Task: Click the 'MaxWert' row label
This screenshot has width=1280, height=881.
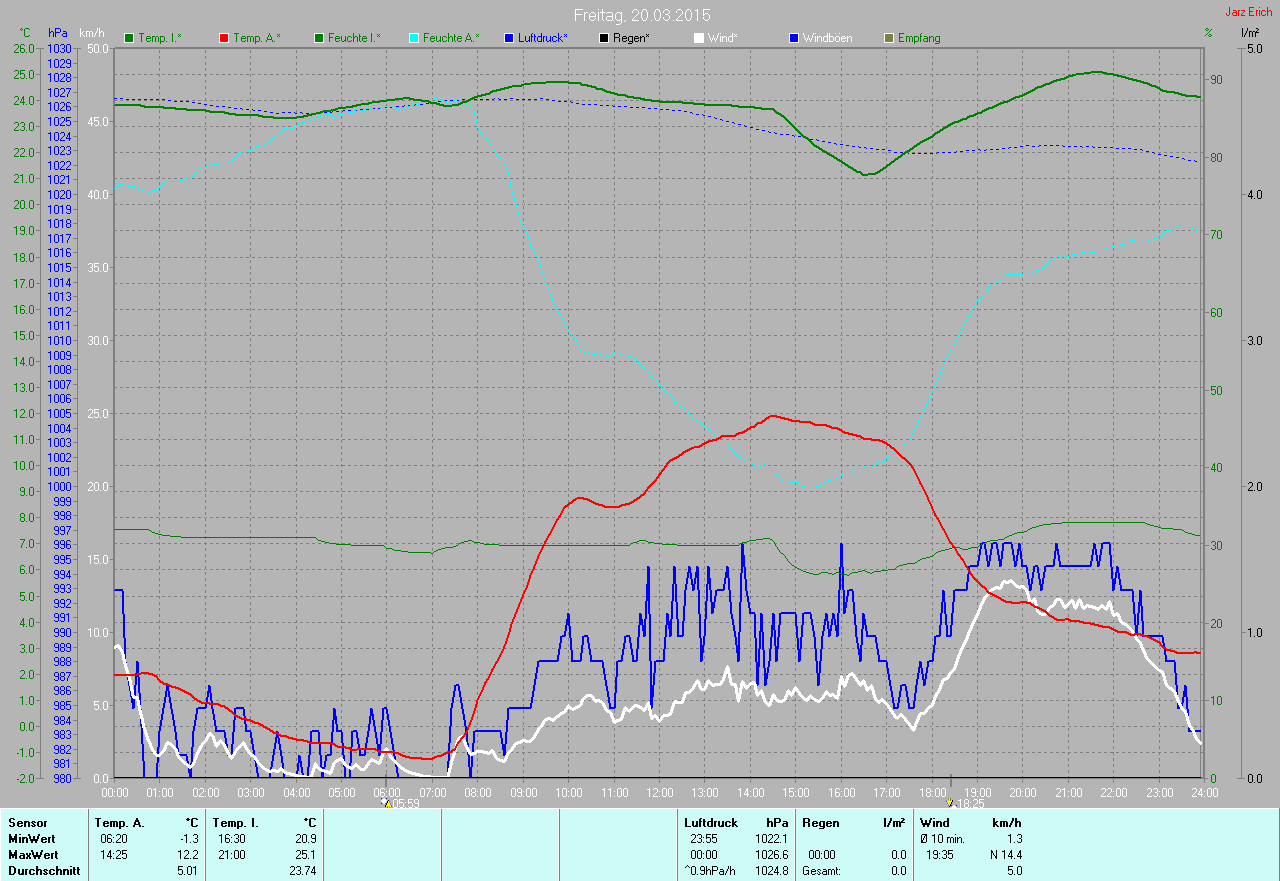Action: coord(34,855)
